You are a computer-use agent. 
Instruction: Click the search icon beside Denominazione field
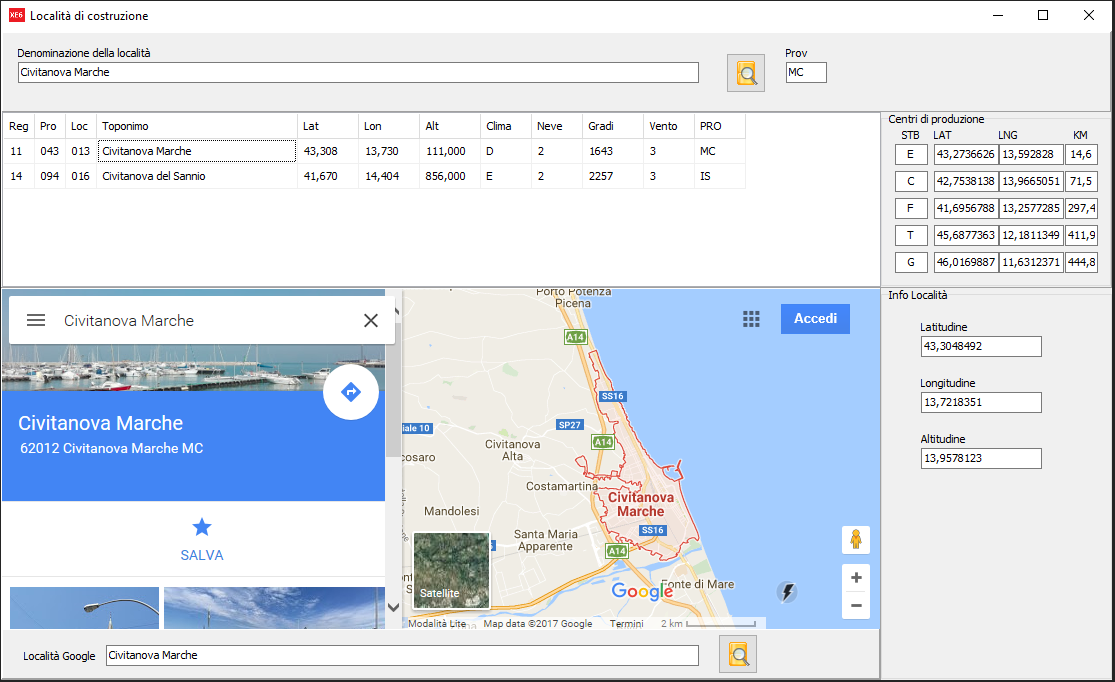click(746, 73)
